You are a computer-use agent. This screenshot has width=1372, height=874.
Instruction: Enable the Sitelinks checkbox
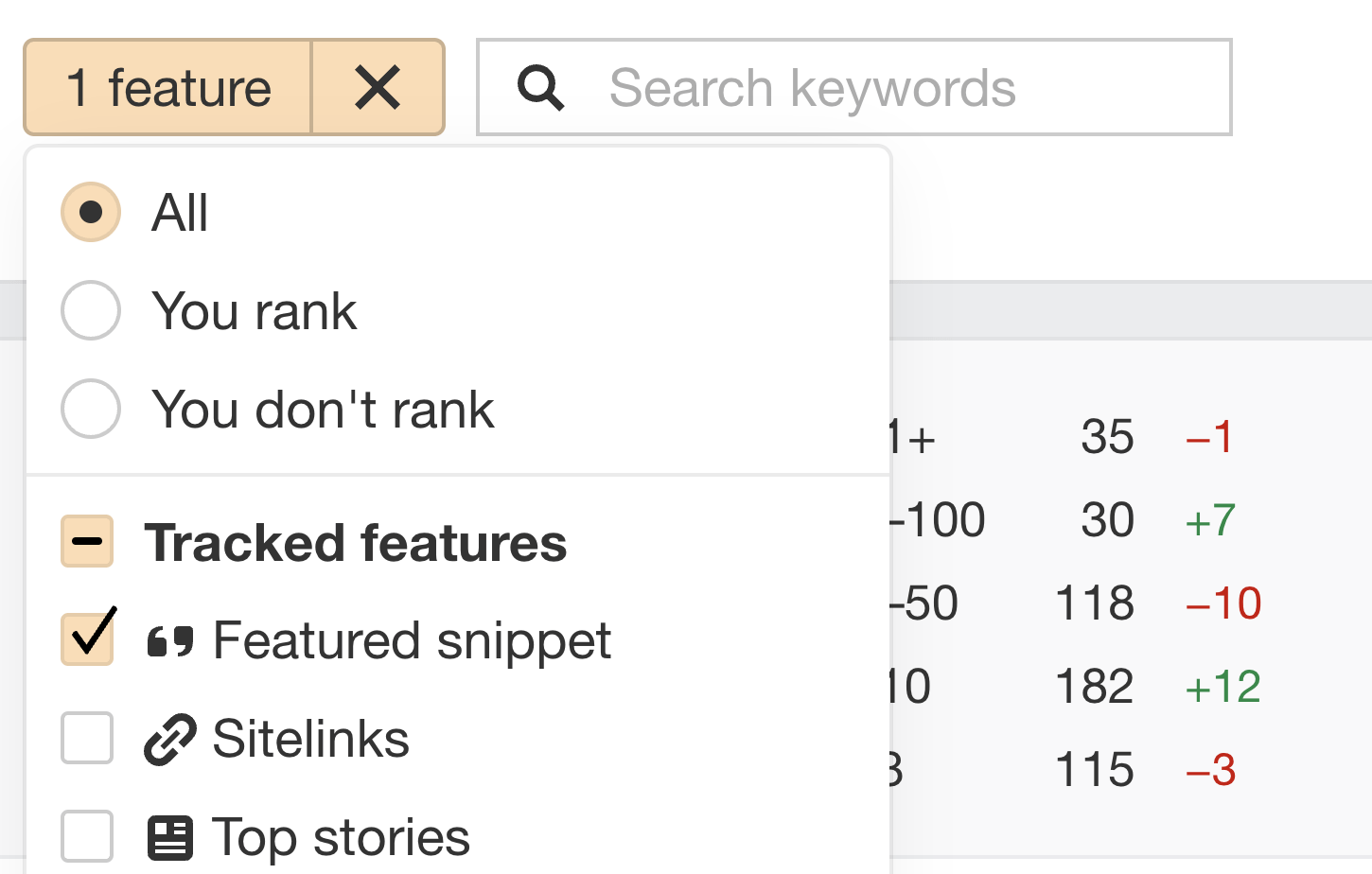point(86,738)
